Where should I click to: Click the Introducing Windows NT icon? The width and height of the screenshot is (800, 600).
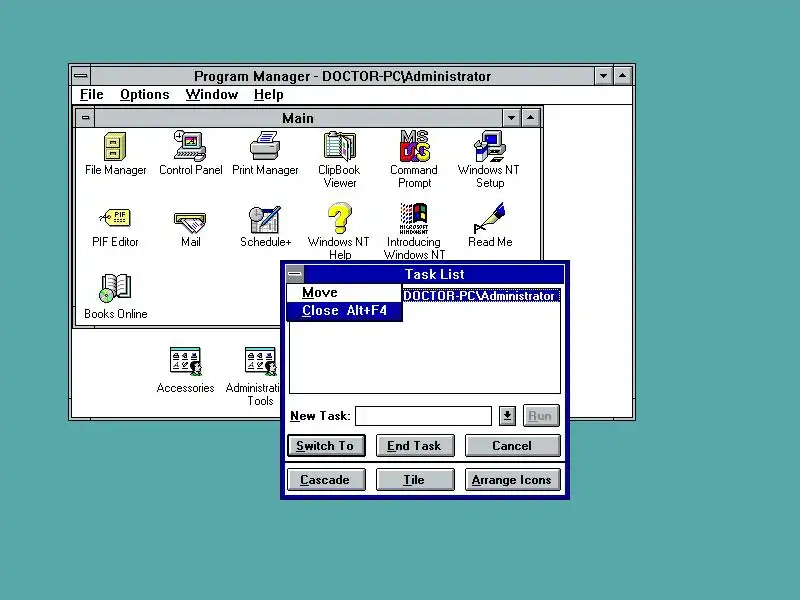[414, 218]
